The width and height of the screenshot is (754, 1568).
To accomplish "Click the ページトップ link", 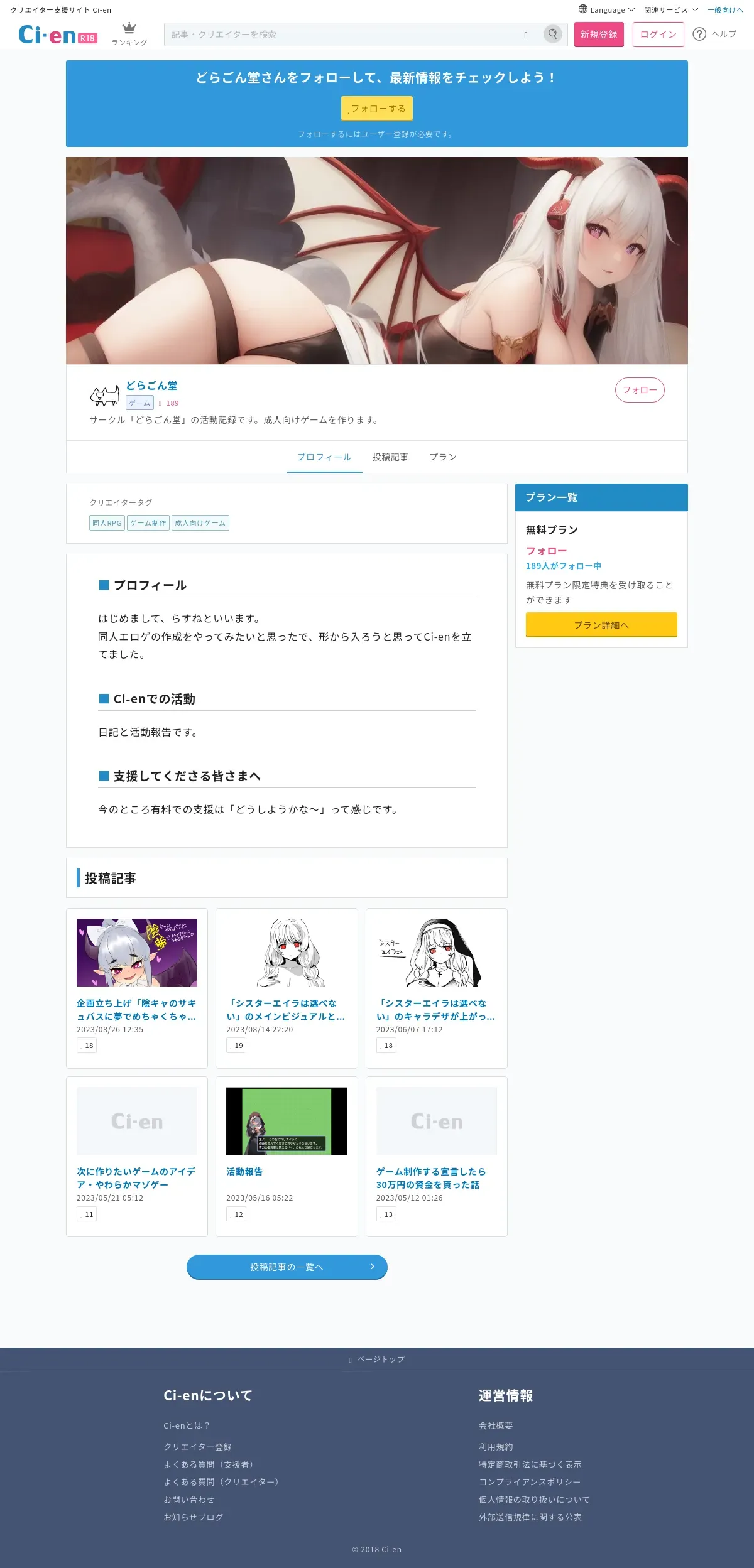I will click(377, 1360).
